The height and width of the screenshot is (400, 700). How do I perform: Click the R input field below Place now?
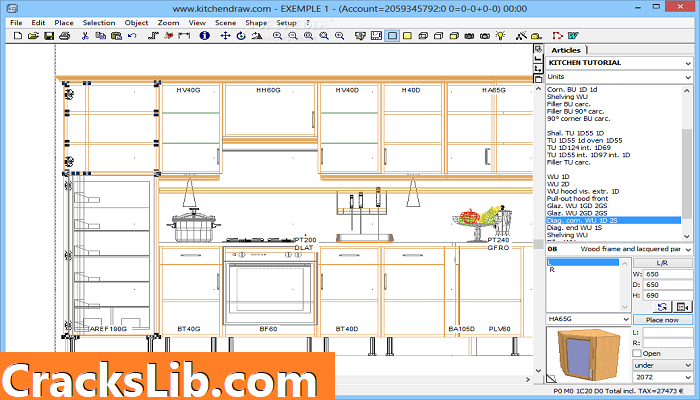(x=668, y=343)
